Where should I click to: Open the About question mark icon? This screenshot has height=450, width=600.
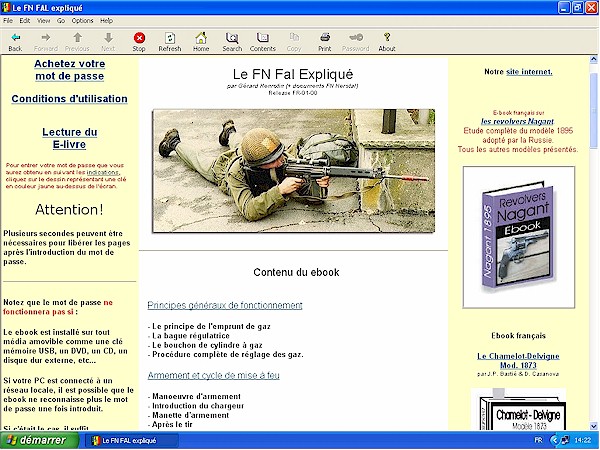pyautogui.click(x=387, y=42)
